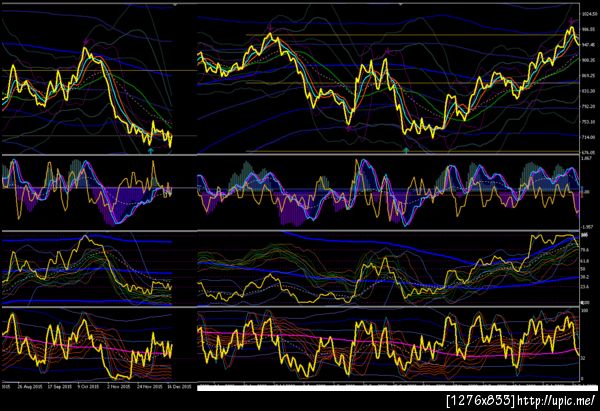600x411 pixels.
Task: Click the 792.20 price axis value
Action: coord(588,106)
